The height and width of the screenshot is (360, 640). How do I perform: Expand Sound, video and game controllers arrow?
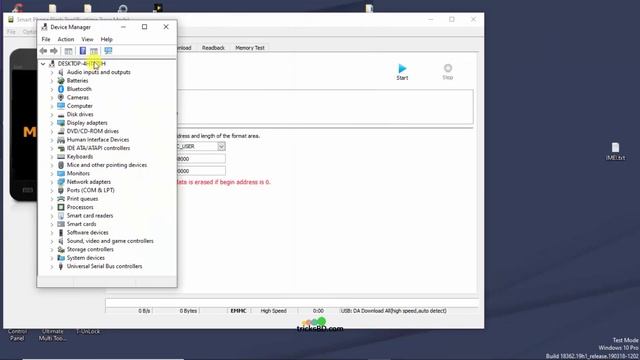coord(52,241)
